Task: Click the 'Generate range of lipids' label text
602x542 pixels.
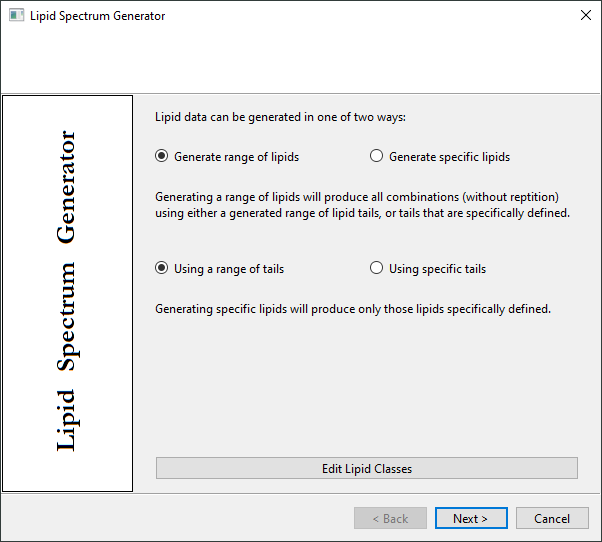Action: click(x=236, y=157)
